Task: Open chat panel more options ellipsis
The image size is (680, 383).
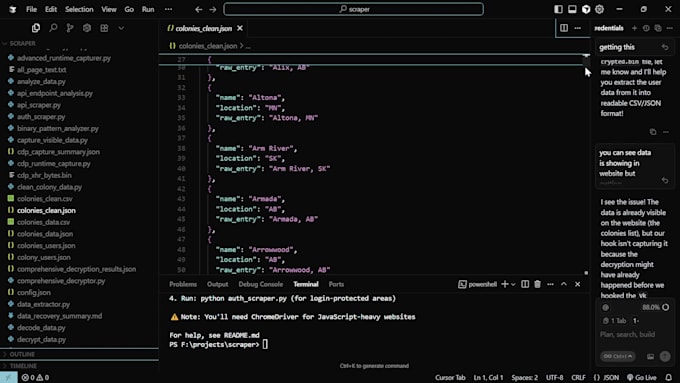Action: 670,28
